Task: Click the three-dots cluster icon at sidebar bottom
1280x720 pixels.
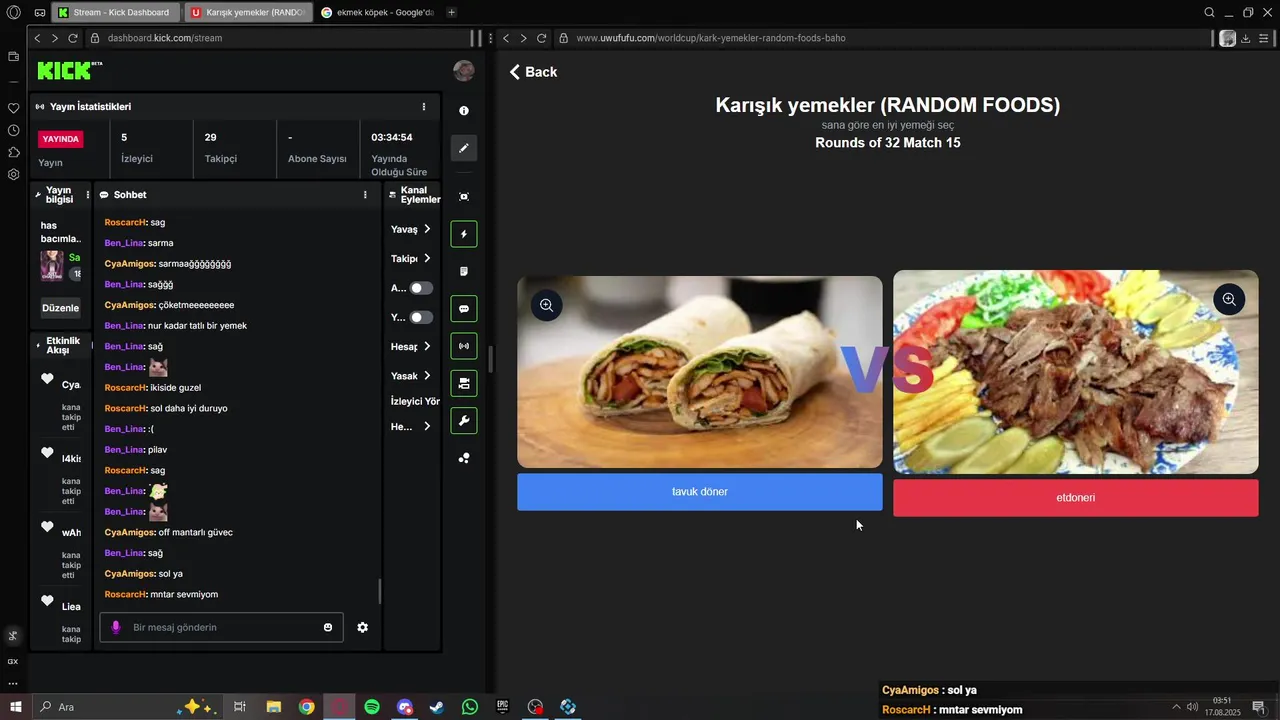Action: [x=464, y=458]
